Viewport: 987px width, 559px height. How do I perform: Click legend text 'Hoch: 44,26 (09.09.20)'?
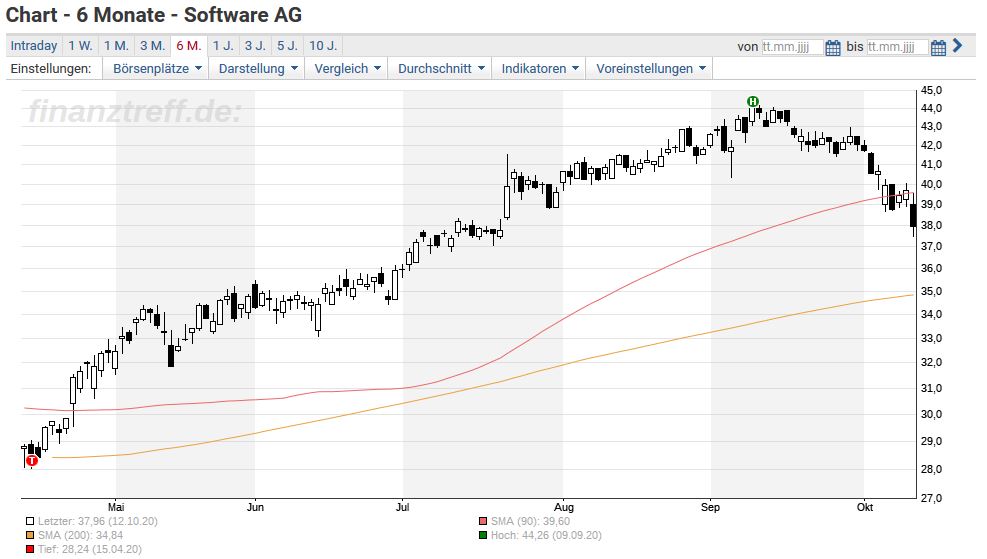point(546,536)
